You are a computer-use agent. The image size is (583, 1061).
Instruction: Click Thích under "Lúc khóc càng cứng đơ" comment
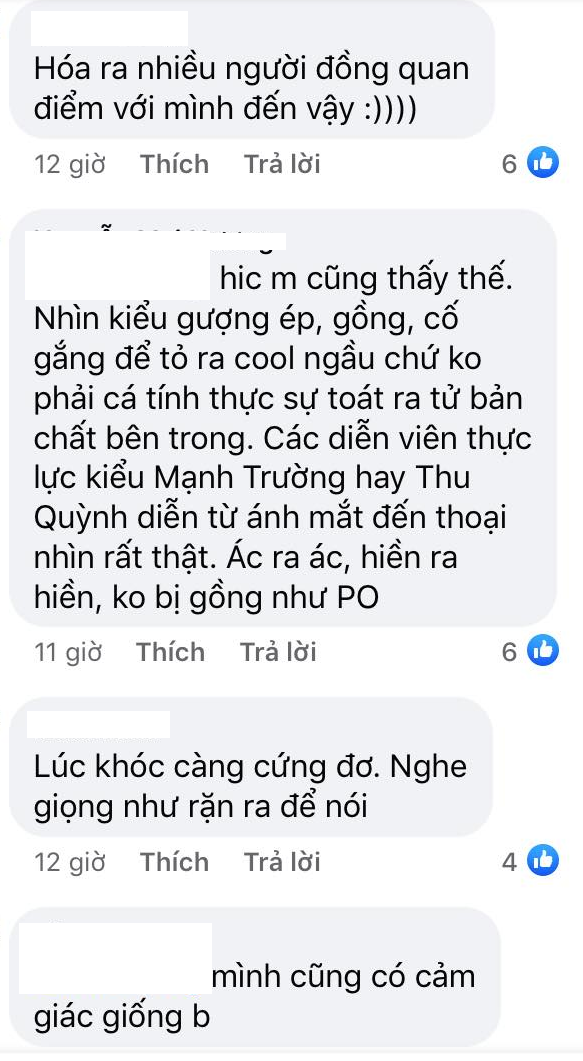(174, 861)
